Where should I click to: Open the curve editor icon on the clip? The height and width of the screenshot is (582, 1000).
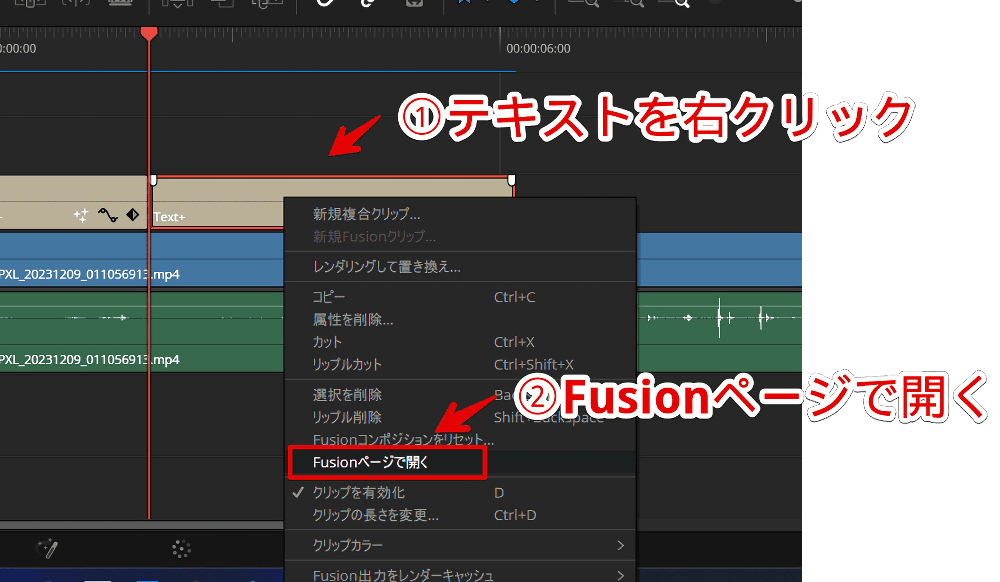pos(108,215)
